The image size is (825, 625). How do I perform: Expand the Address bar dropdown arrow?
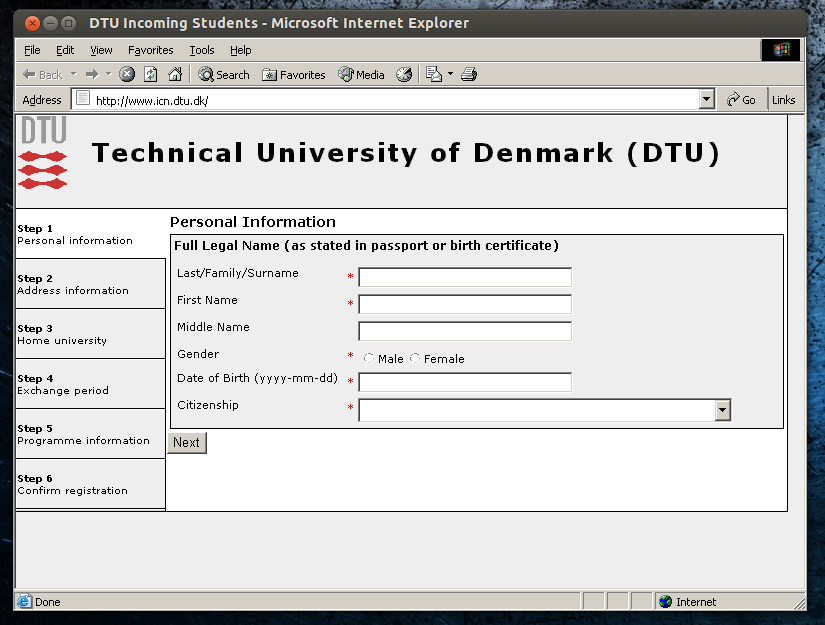[707, 99]
